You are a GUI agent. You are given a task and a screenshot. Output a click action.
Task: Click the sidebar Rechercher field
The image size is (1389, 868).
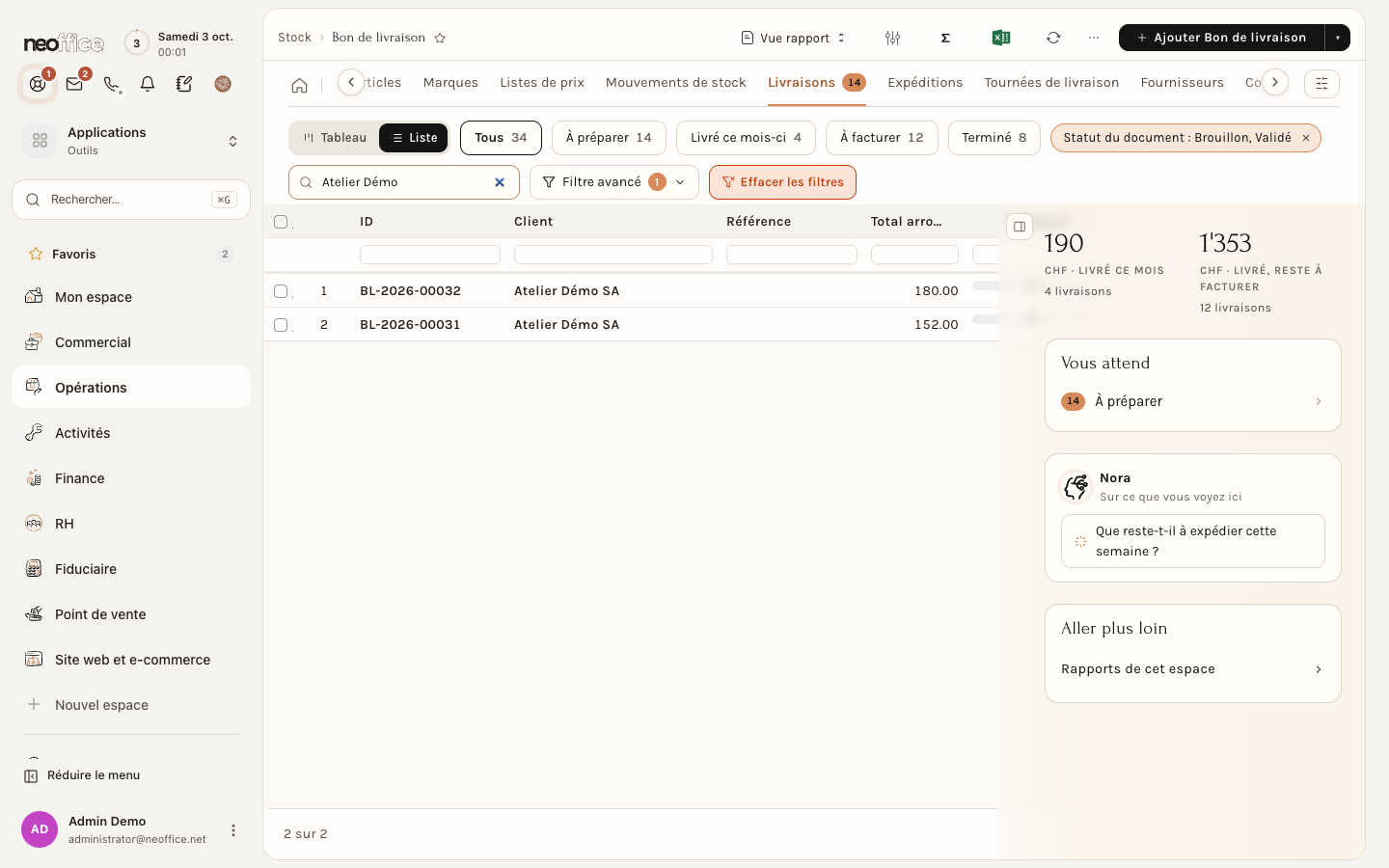(x=131, y=200)
